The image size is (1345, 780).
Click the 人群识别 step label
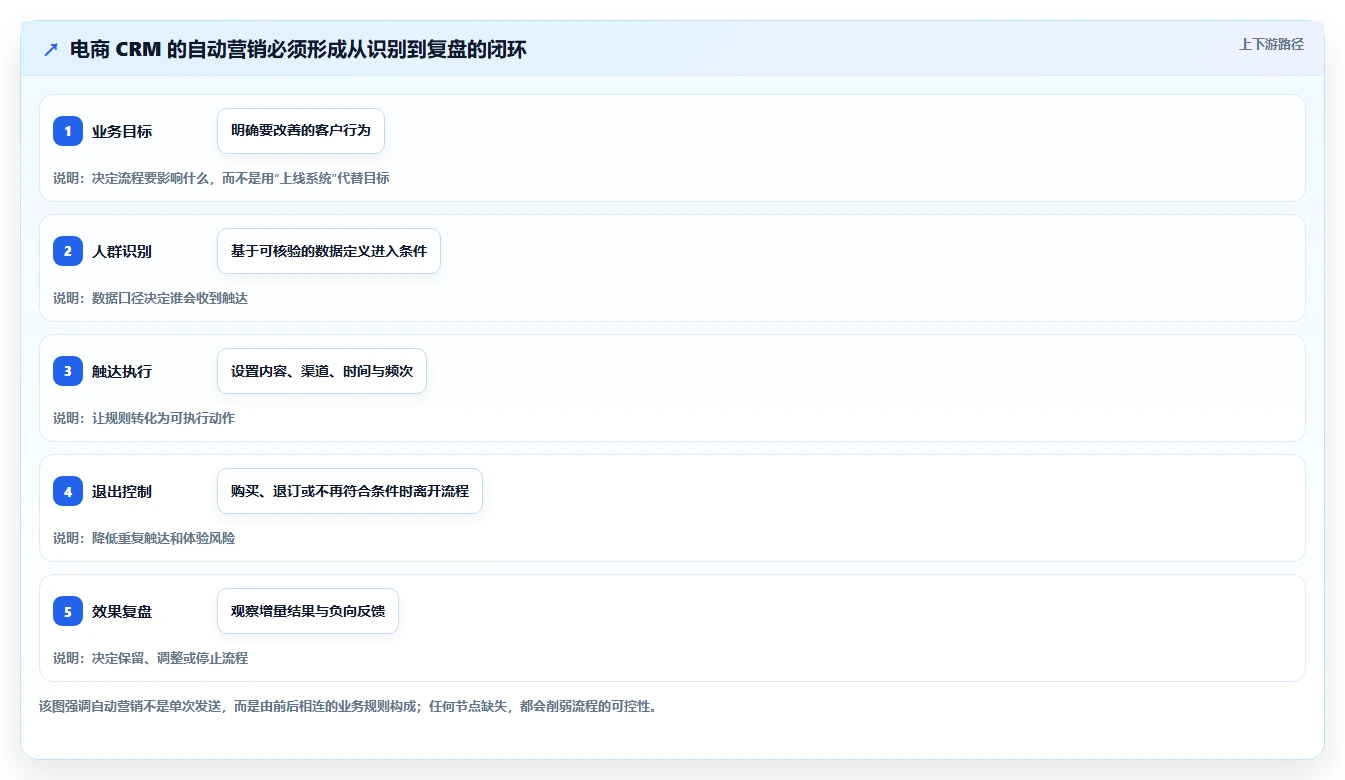coord(122,251)
